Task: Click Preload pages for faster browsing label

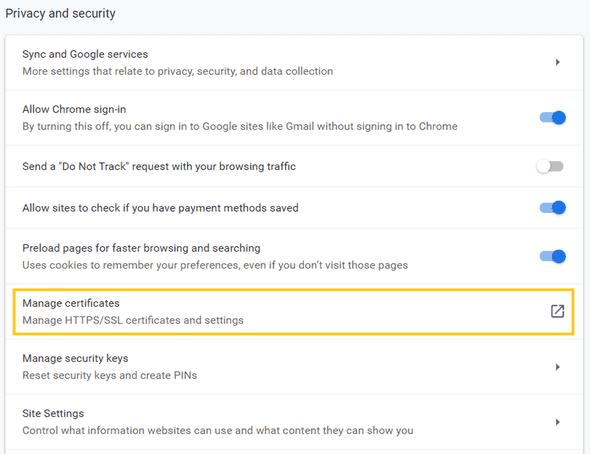Action: 141,248
